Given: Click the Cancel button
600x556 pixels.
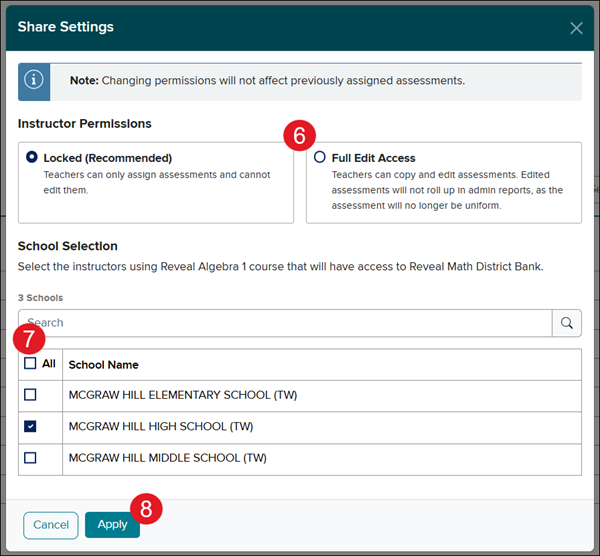Looking at the screenshot, I should pos(51,525).
